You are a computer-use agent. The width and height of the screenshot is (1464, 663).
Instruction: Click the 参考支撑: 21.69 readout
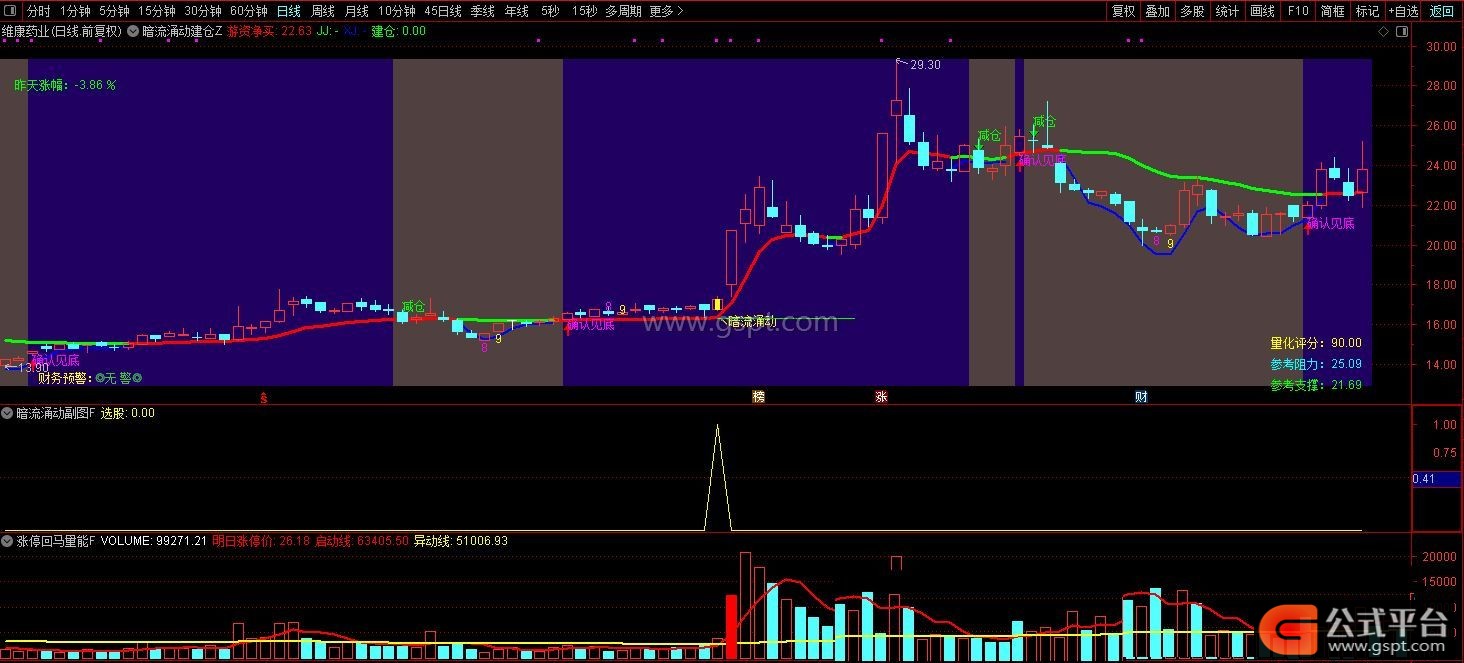1316,385
